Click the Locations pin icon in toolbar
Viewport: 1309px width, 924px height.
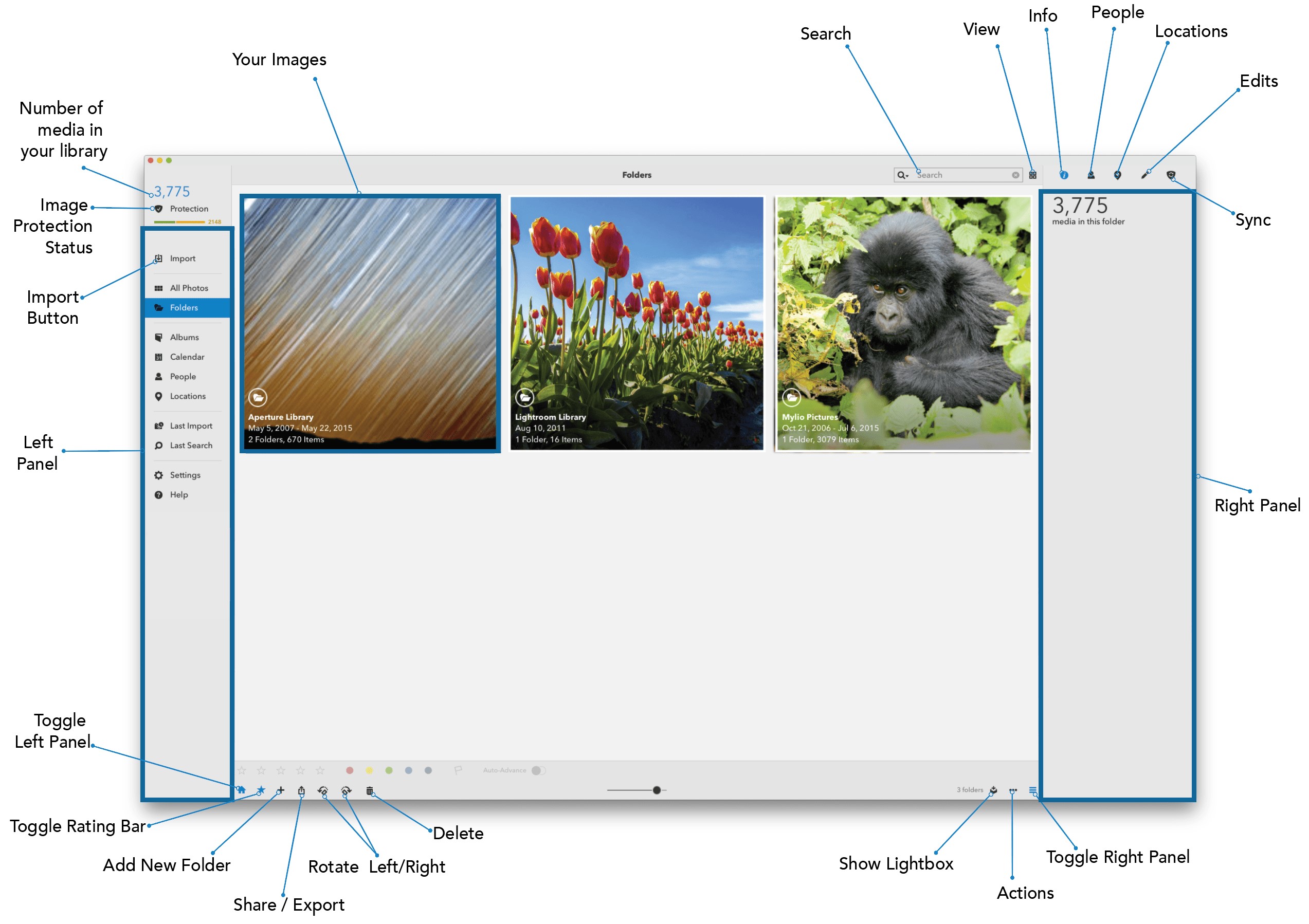coord(1117,175)
